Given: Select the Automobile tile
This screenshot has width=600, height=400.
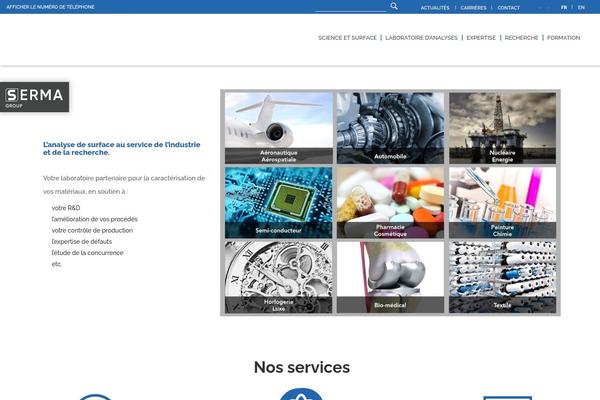Looking at the screenshot, I should click(x=390, y=128).
